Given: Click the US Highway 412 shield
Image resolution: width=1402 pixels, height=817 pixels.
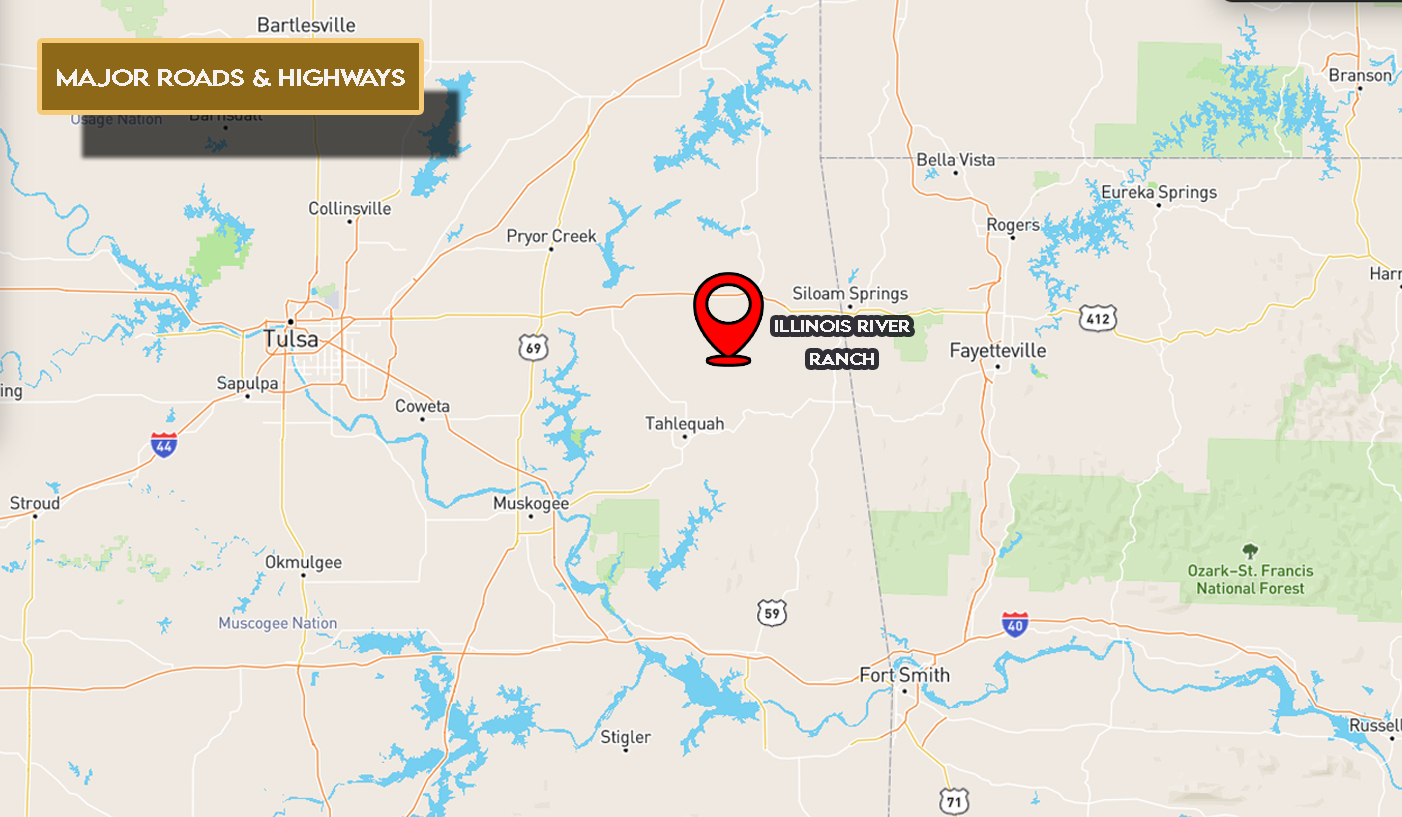Looking at the screenshot, I should [x=1096, y=318].
